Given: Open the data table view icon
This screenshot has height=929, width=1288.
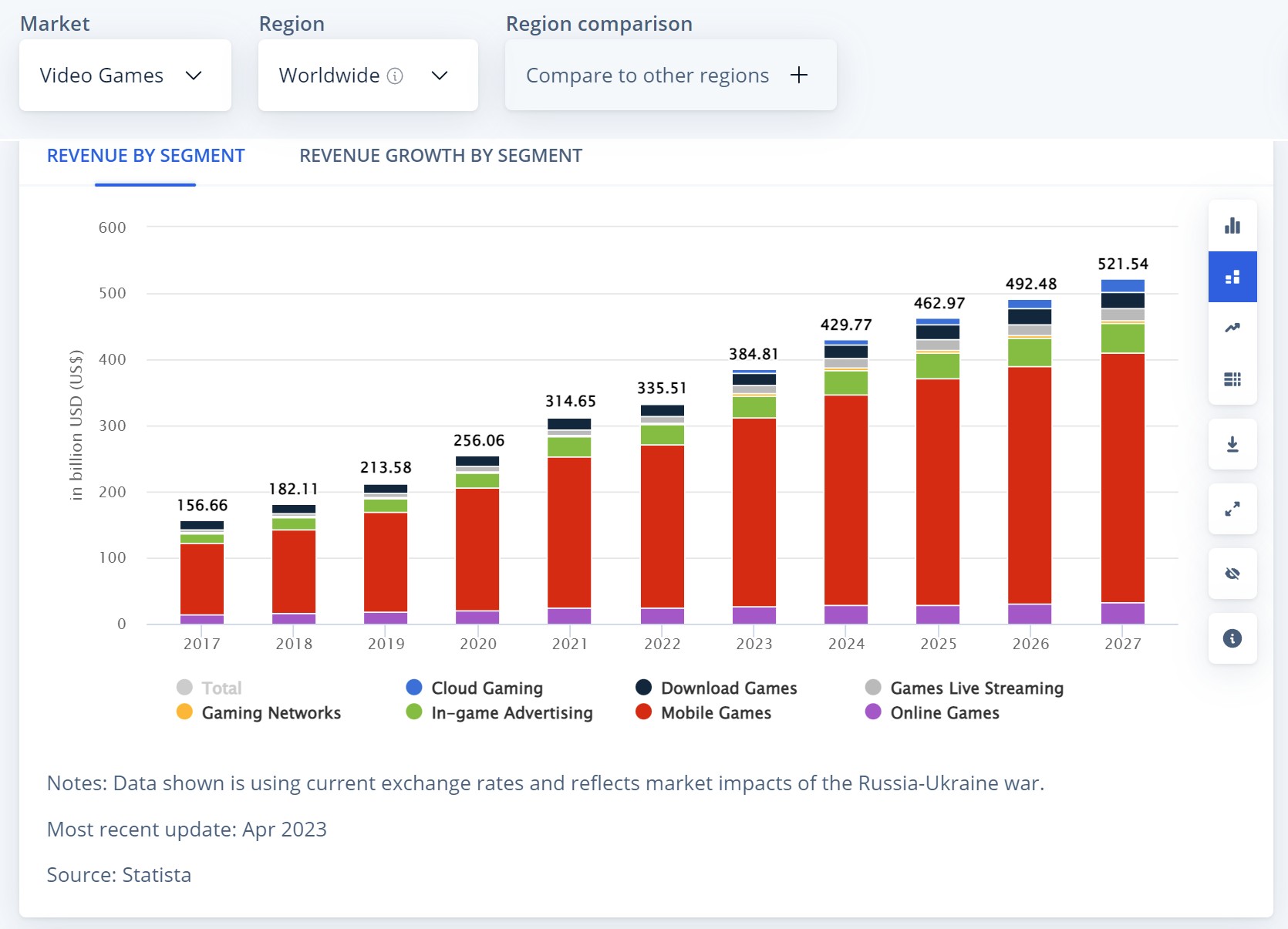Looking at the screenshot, I should pyautogui.click(x=1232, y=379).
